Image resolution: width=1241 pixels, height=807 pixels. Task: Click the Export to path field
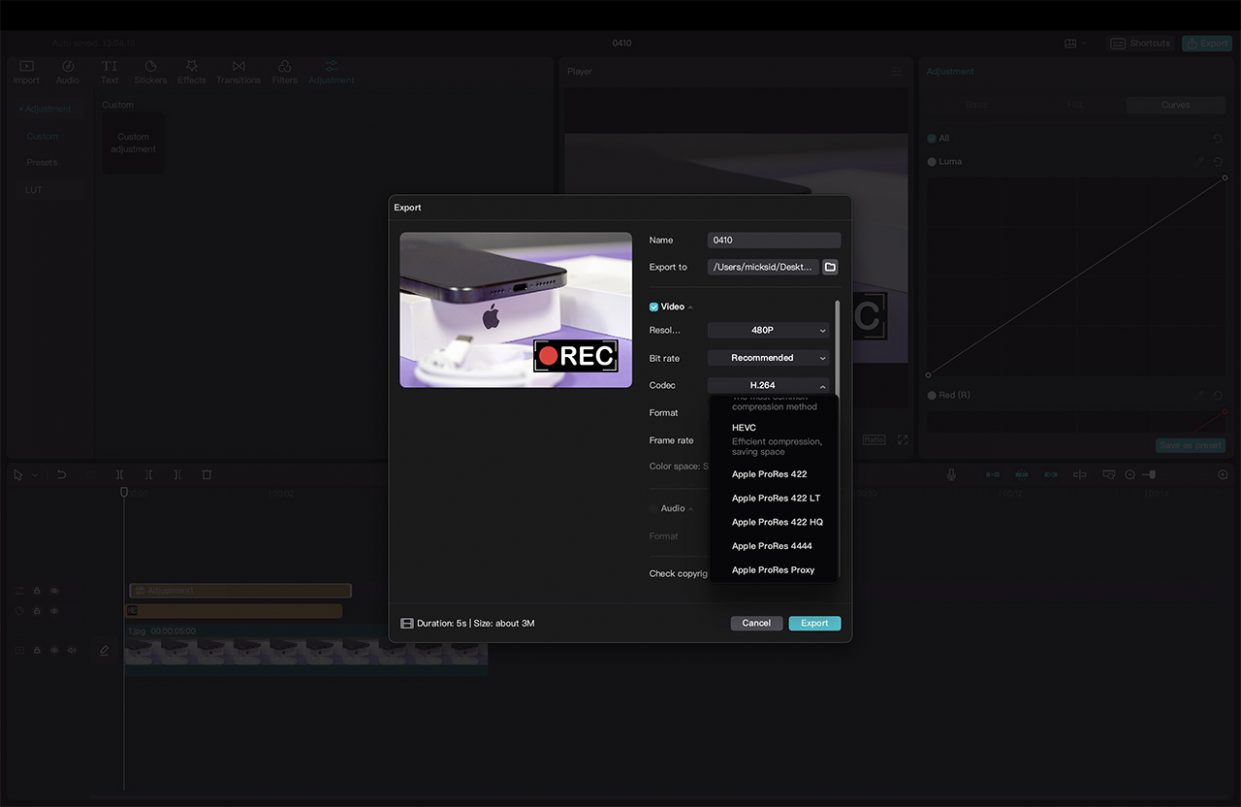pos(763,267)
